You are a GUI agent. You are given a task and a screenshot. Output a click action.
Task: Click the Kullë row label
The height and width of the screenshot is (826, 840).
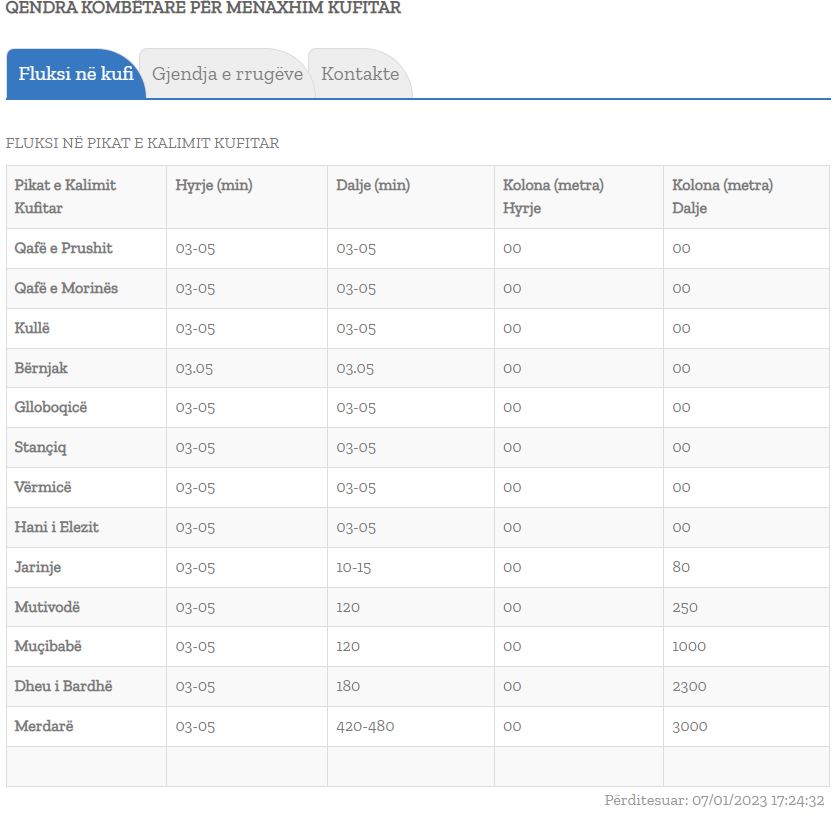32,328
